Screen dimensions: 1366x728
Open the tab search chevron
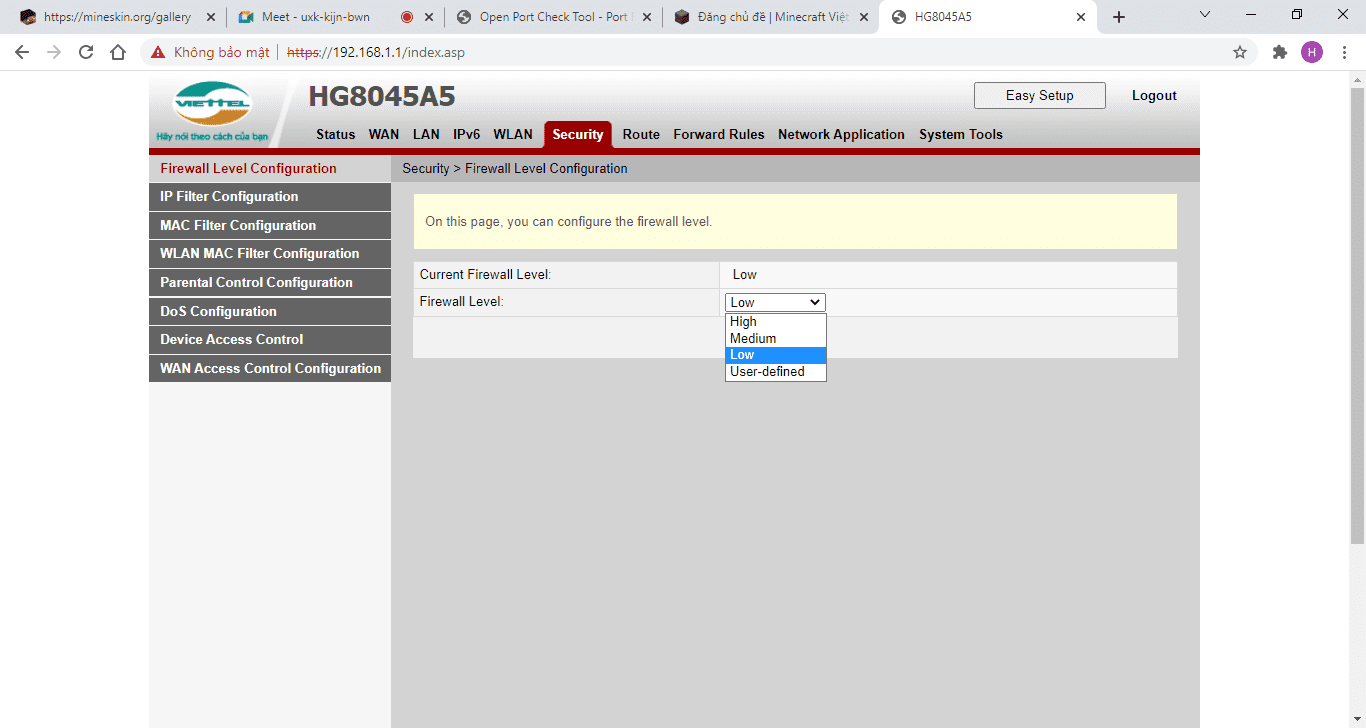tap(1205, 15)
